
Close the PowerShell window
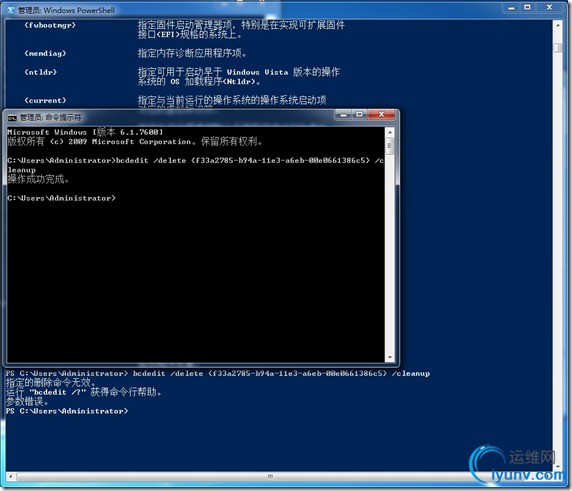click(x=549, y=8)
